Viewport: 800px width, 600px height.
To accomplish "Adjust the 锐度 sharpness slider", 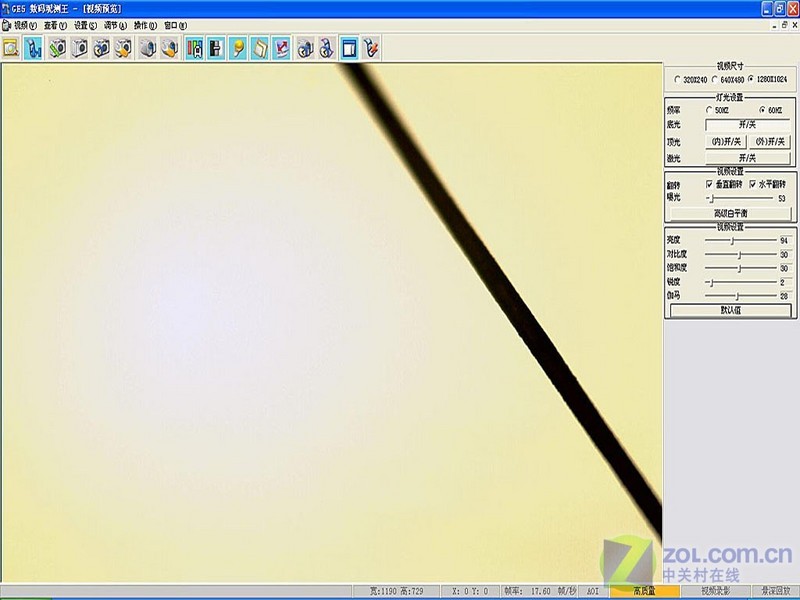I will point(741,282).
